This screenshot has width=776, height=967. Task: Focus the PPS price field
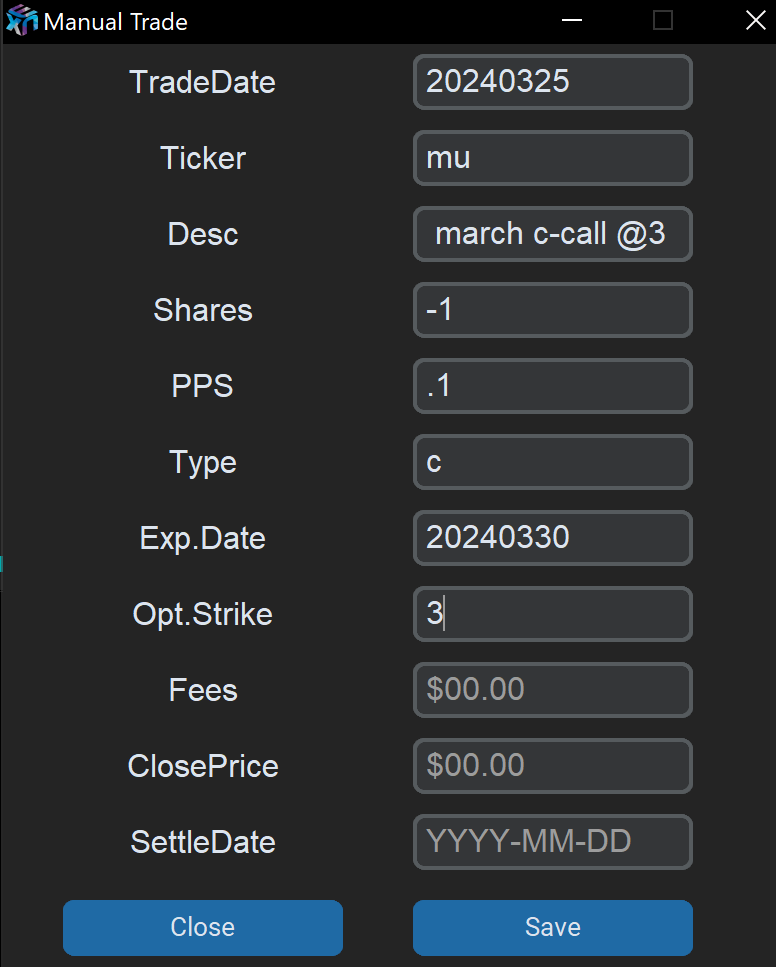pyautogui.click(x=552, y=386)
